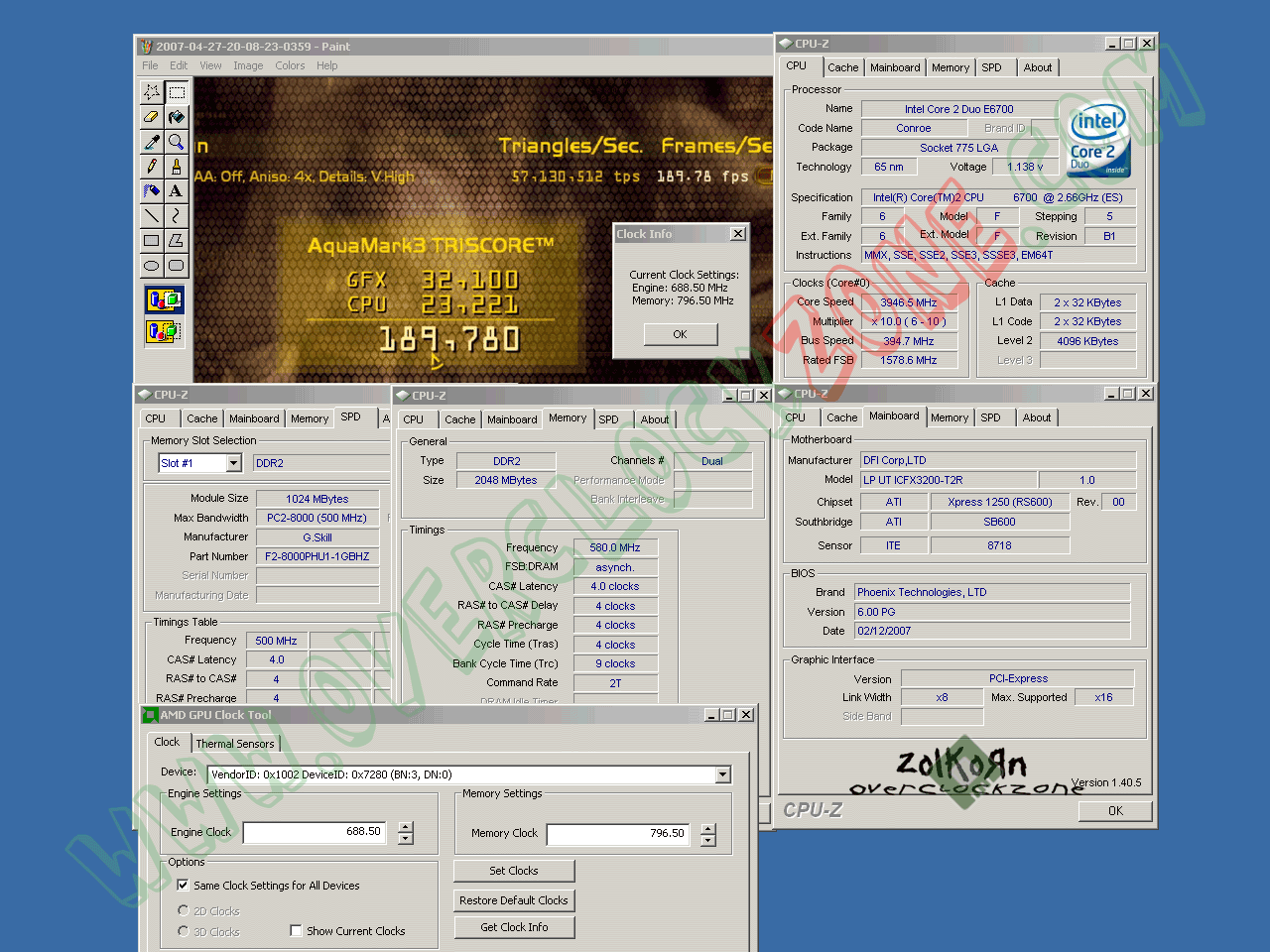Screen dimensions: 1270x952
Task: Click the AMD GPU Clock Tool title icon
Action: click(x=150, y=715)
